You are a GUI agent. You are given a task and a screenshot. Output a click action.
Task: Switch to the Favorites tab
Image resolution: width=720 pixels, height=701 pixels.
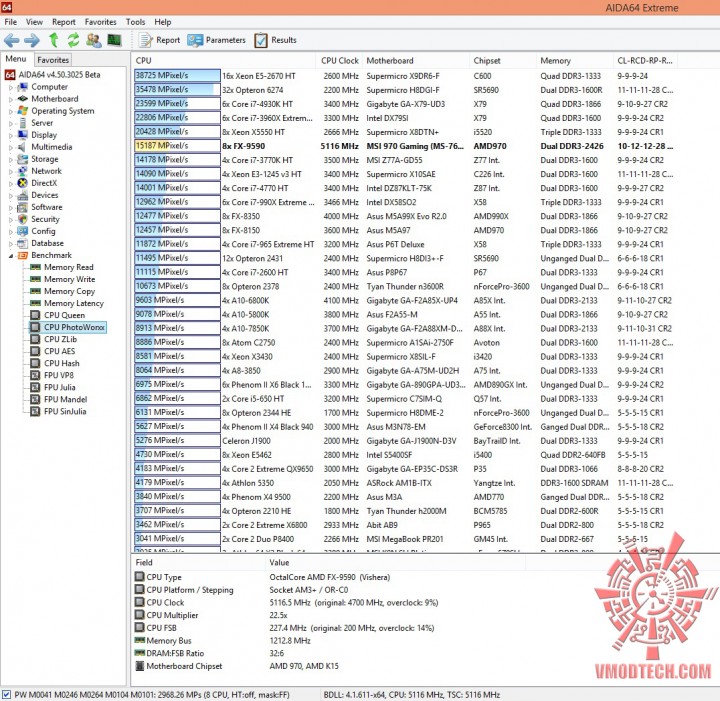[x=53, y=60]
